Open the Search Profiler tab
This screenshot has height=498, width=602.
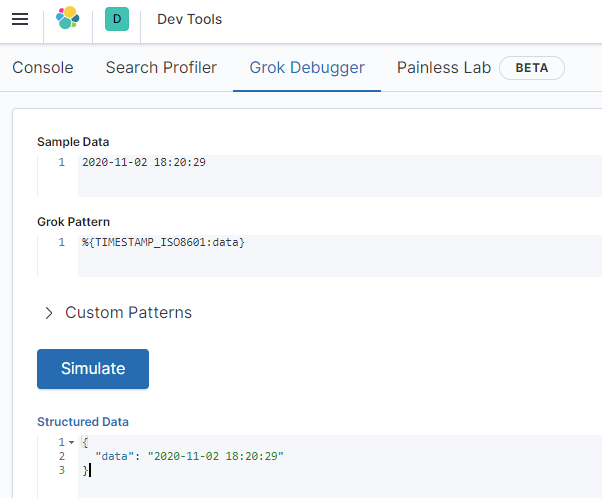(x=161, y=68)
